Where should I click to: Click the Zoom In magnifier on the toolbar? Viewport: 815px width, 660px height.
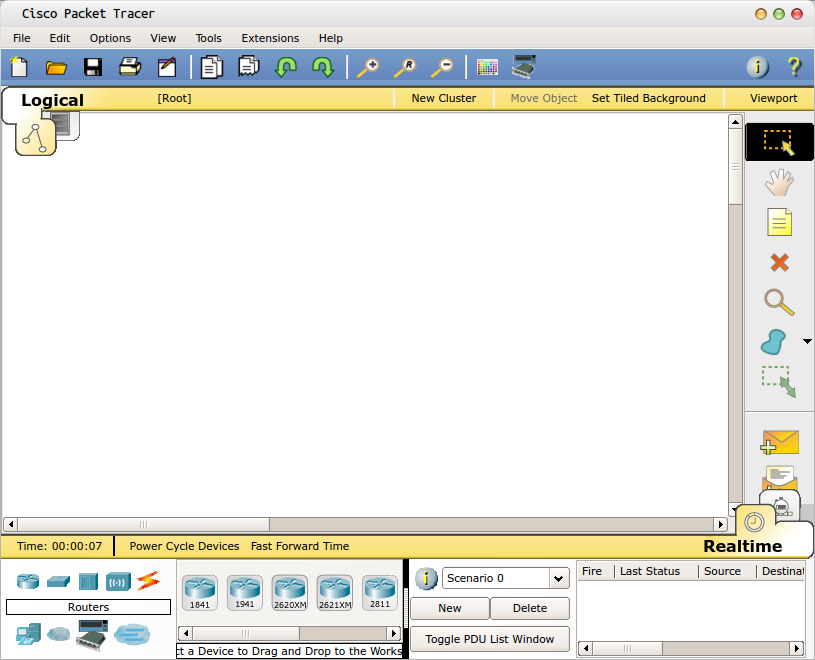pos(368,67)
